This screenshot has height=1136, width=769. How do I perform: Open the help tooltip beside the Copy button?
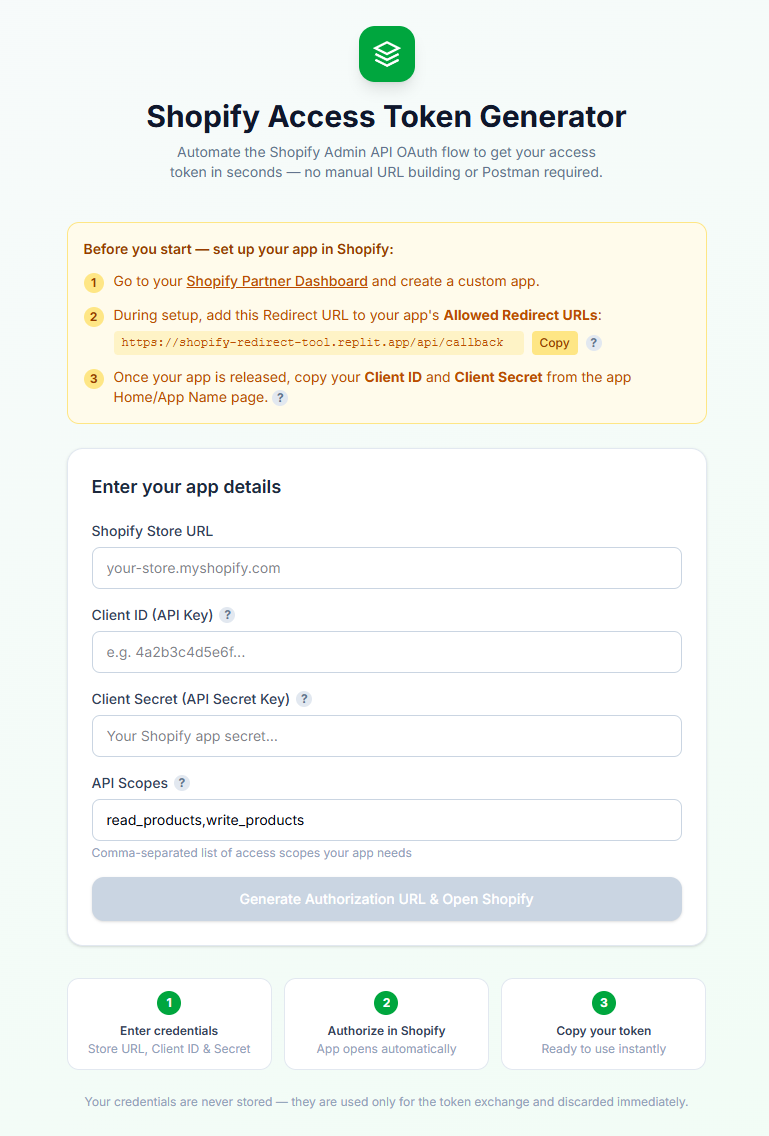point(595,343)
